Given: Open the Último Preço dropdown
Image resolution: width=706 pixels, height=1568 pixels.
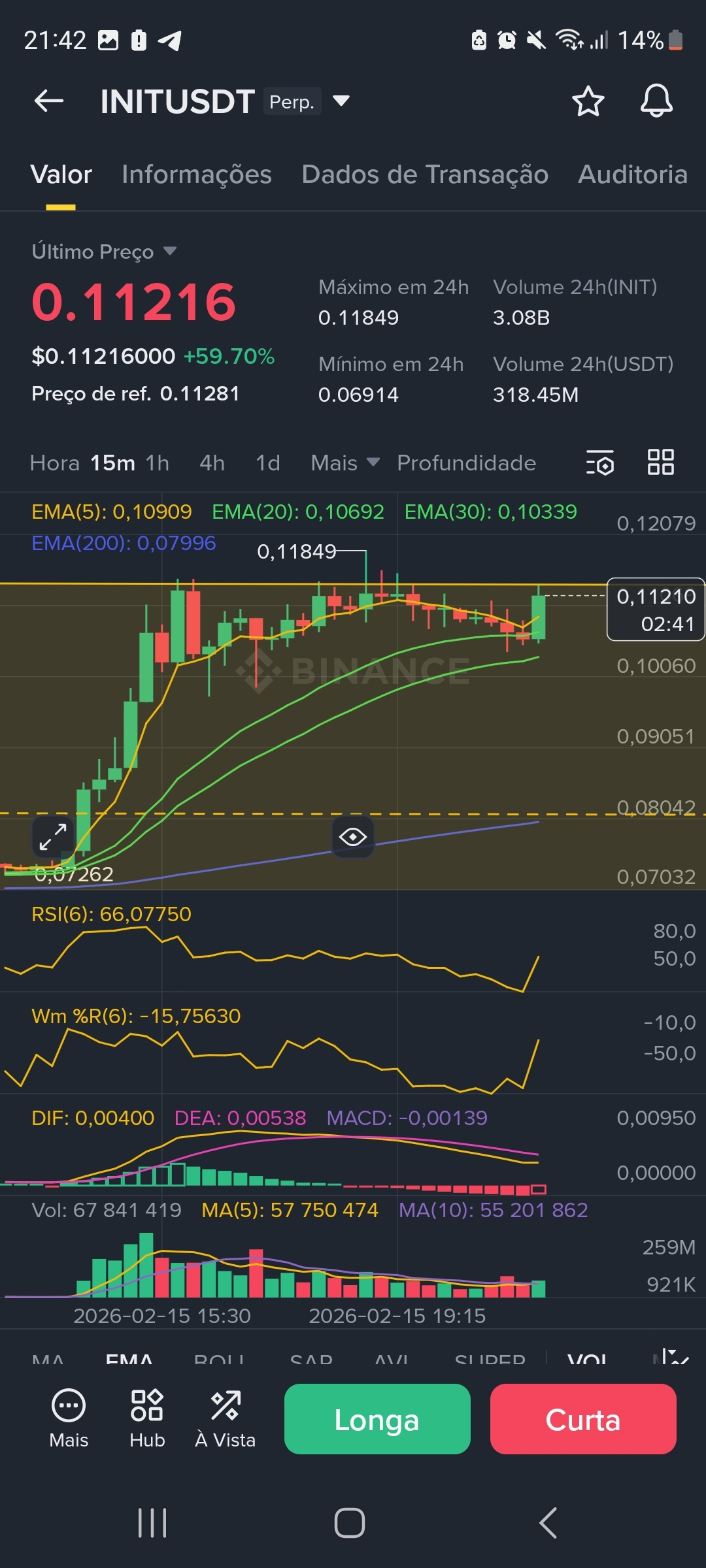Looking at the screenshot, I should coord(105,252).
